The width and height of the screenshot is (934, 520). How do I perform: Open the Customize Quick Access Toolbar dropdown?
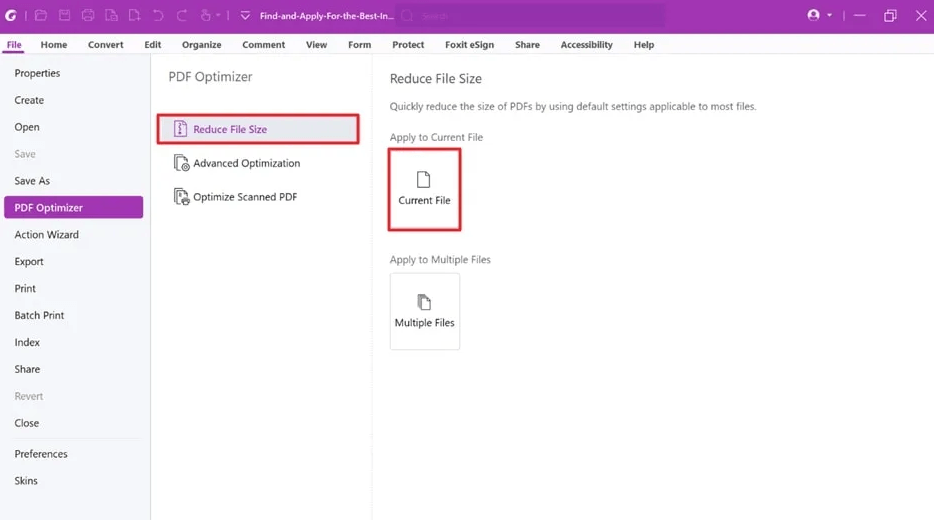coord(245,16)
